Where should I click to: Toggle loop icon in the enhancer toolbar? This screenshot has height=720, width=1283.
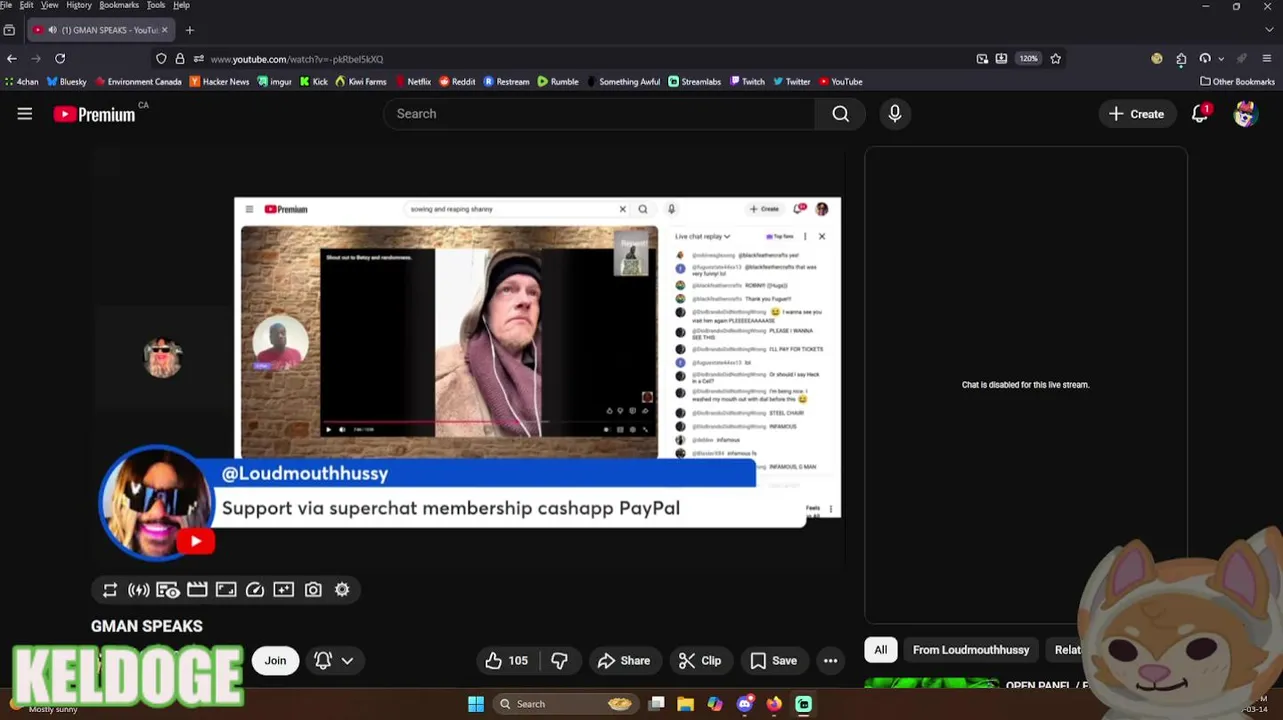tap(110, 590)
